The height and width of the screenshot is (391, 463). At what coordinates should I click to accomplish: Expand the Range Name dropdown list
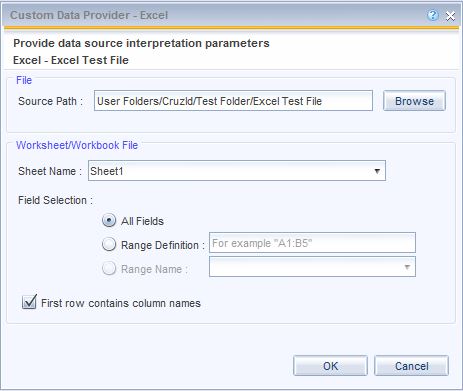pyautogui.click(x=312, y=267)
